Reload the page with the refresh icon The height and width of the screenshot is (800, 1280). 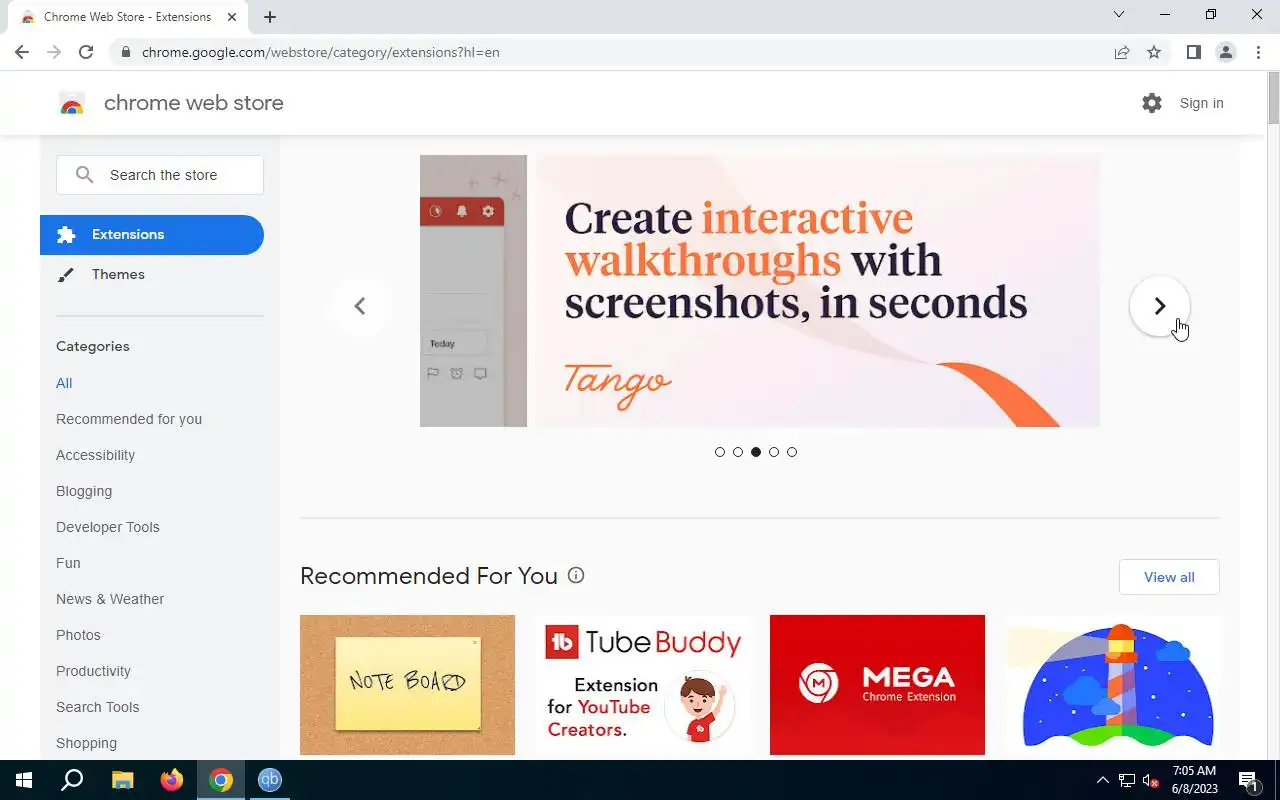(86, 52)
